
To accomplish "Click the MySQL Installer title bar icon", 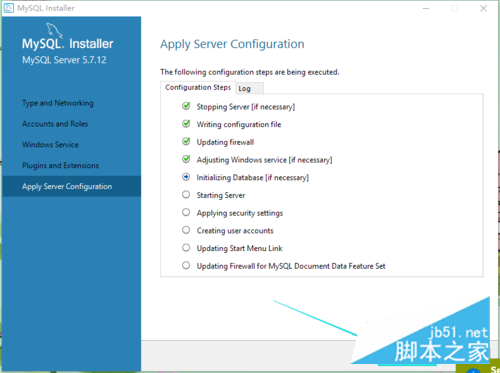I will click(x=9, y=8).
